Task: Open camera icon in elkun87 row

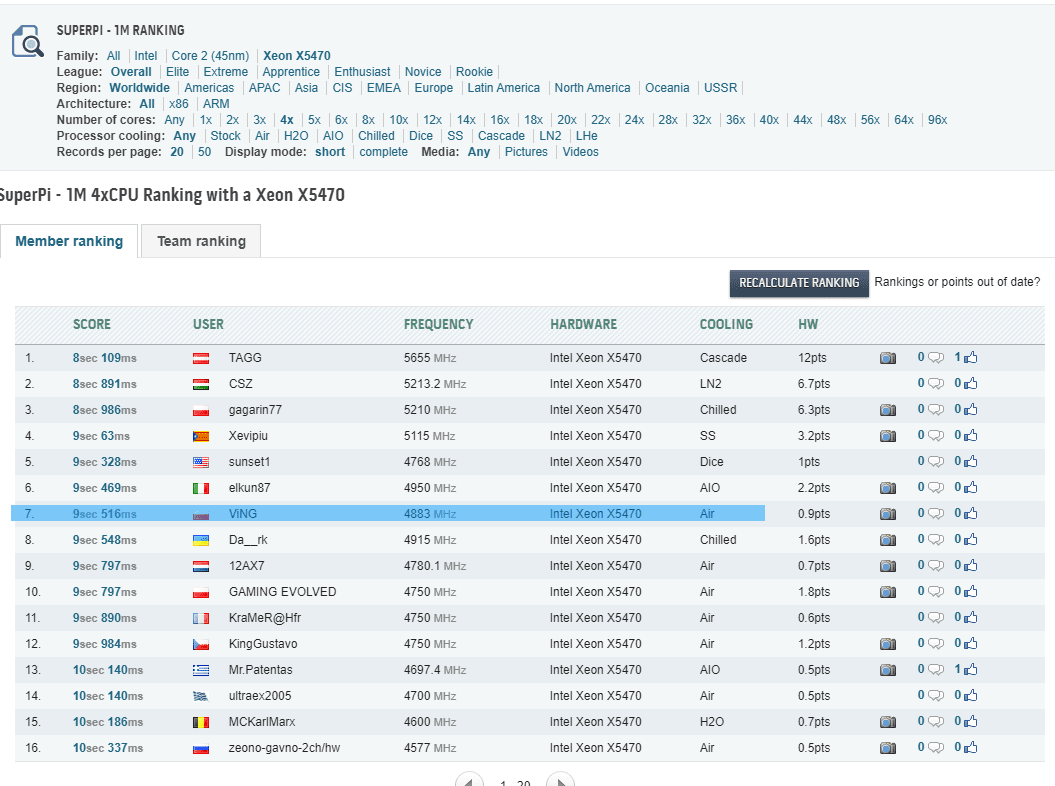Action: 887,488
